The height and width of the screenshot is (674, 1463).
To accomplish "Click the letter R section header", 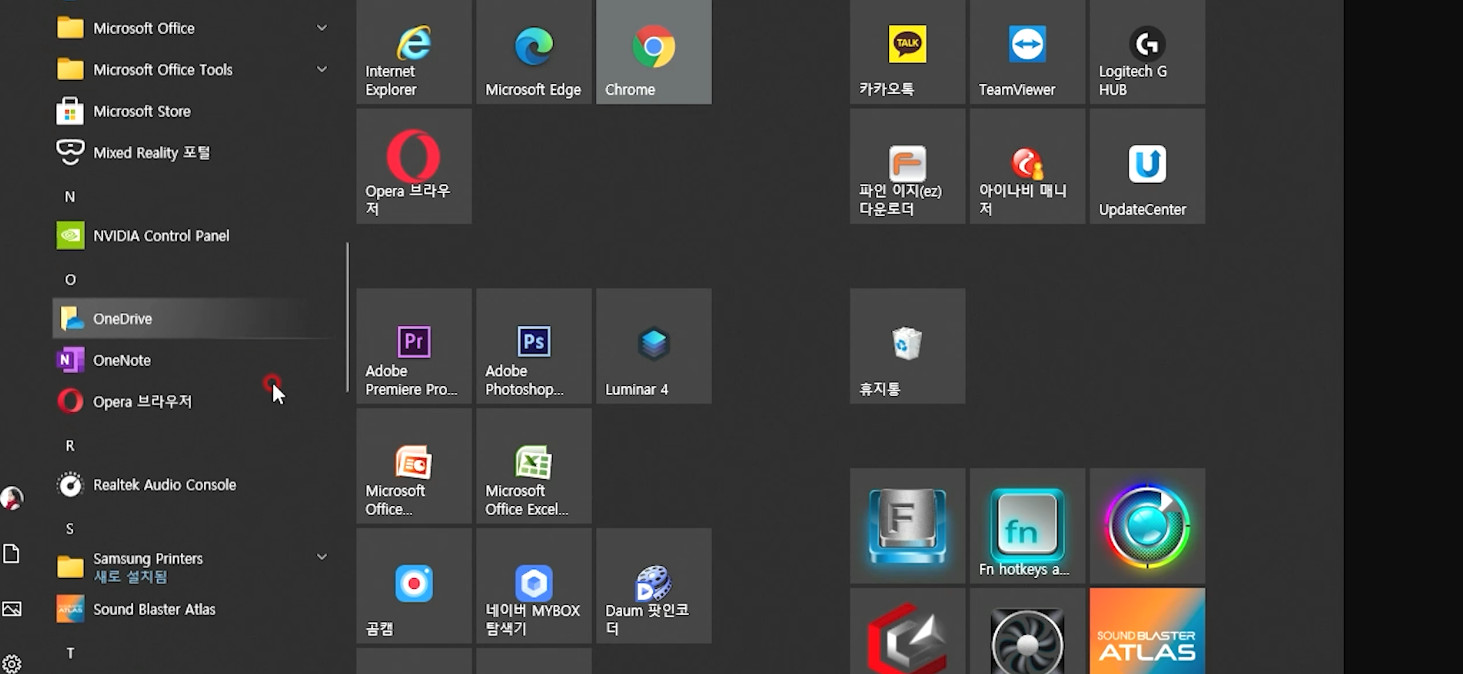I will [70, 446].
